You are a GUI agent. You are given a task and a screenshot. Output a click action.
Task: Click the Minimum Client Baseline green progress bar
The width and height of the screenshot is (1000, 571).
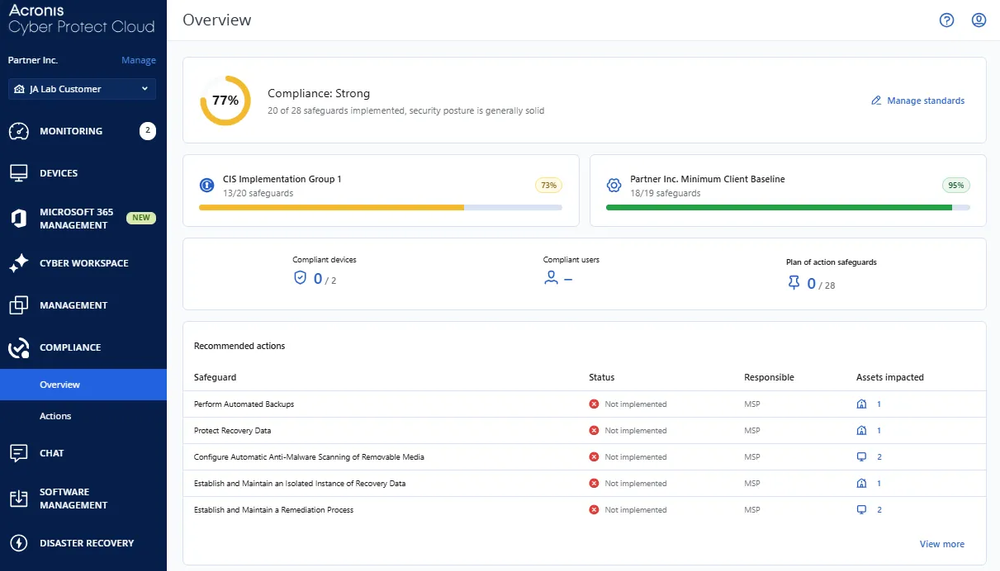coord(788,207)
